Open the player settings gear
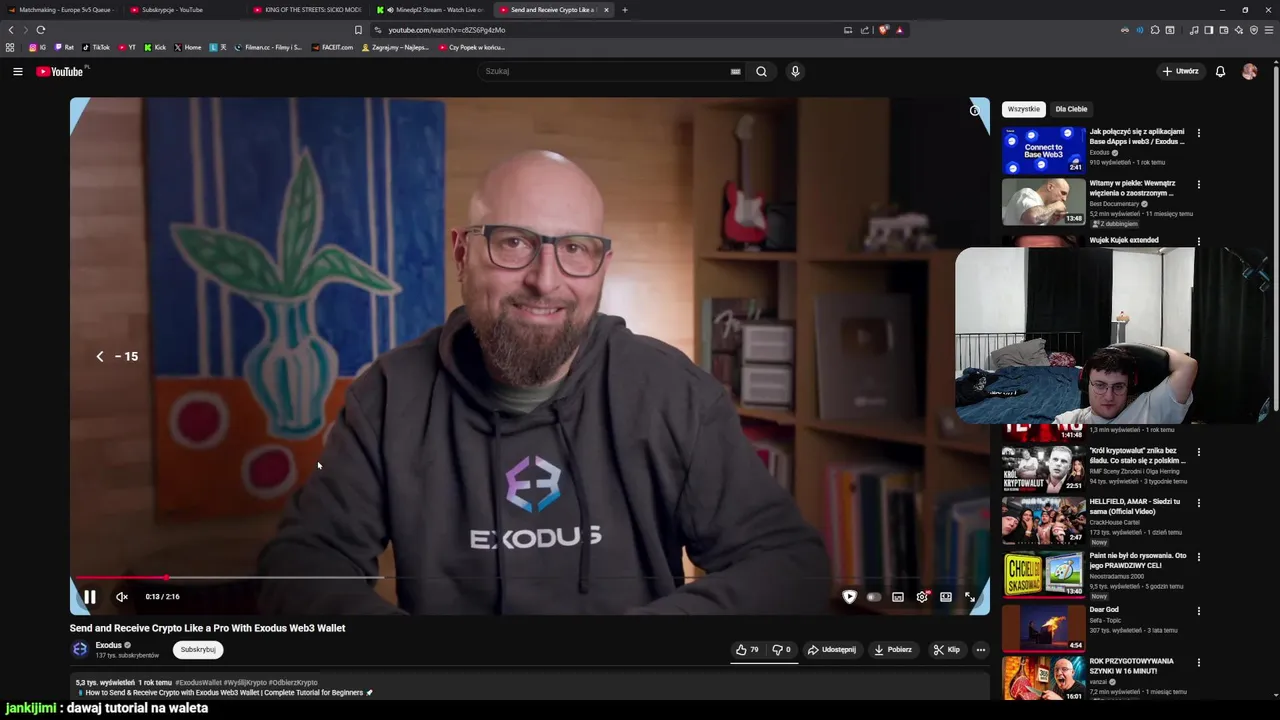Viewport: 1280px width, 720px height. click(x=922, y=597)
